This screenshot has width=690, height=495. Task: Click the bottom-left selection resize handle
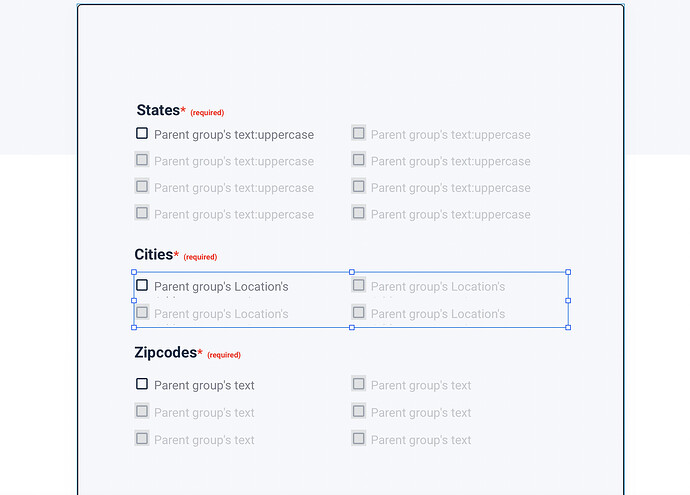[x=134, y=327]
